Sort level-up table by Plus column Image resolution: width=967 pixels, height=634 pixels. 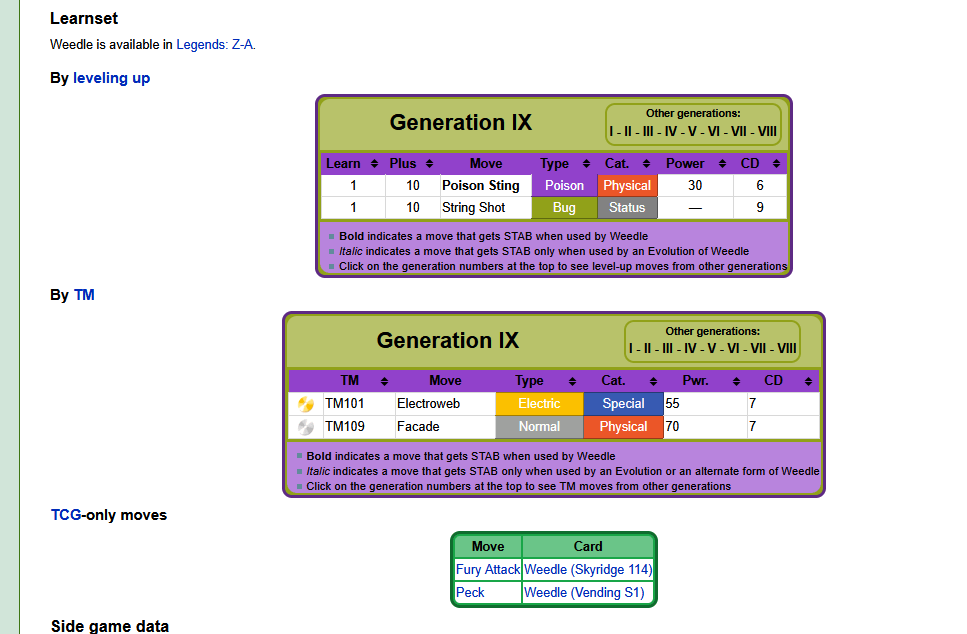(x=429, y=163)
